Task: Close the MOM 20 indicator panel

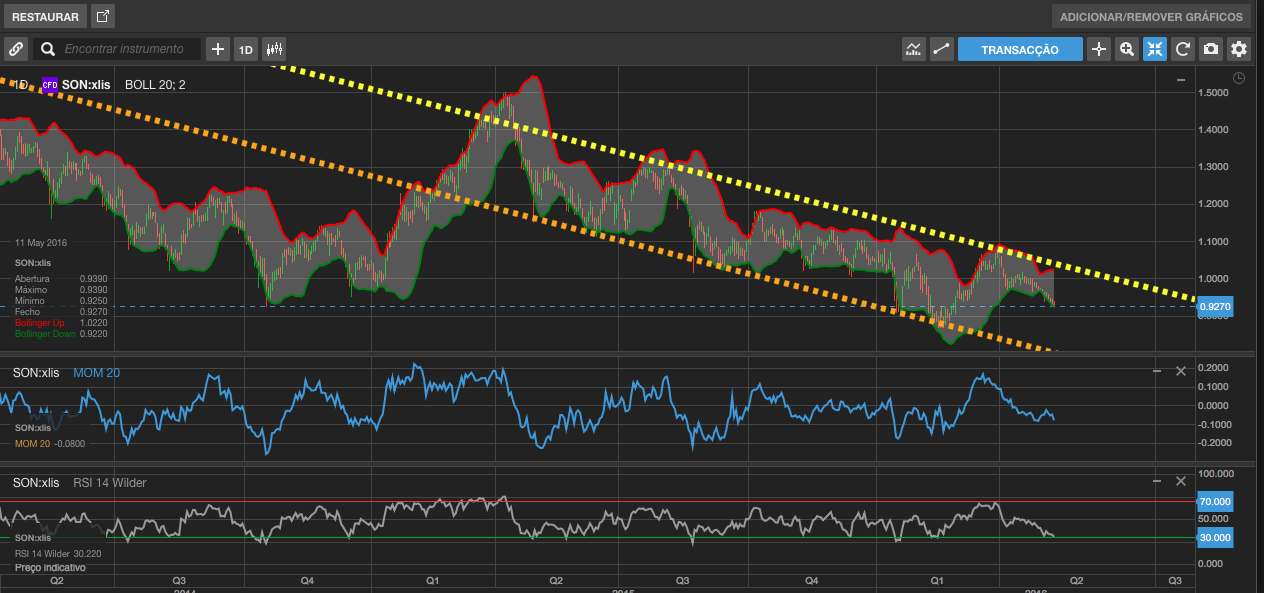Action: point(1180,371)
